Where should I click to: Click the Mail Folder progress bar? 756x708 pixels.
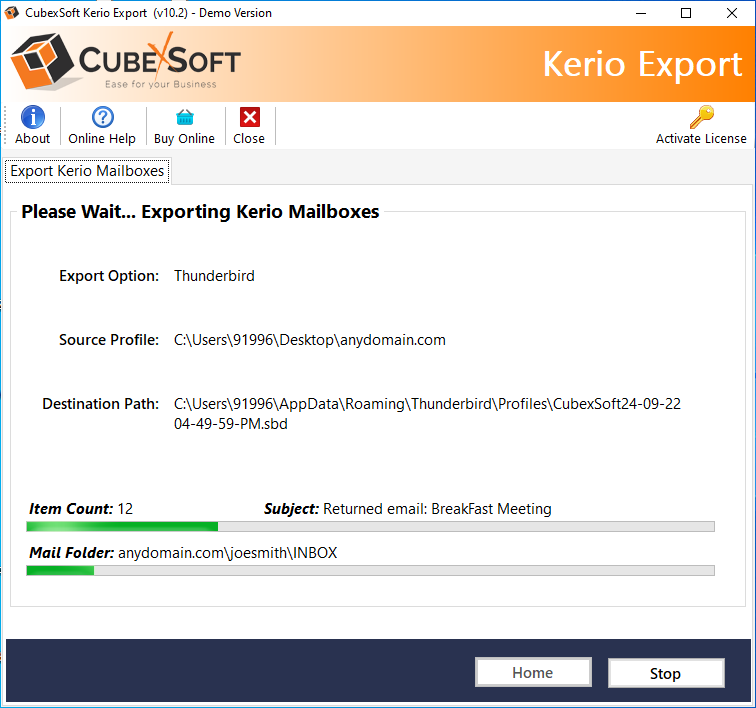tap(370, 571)
